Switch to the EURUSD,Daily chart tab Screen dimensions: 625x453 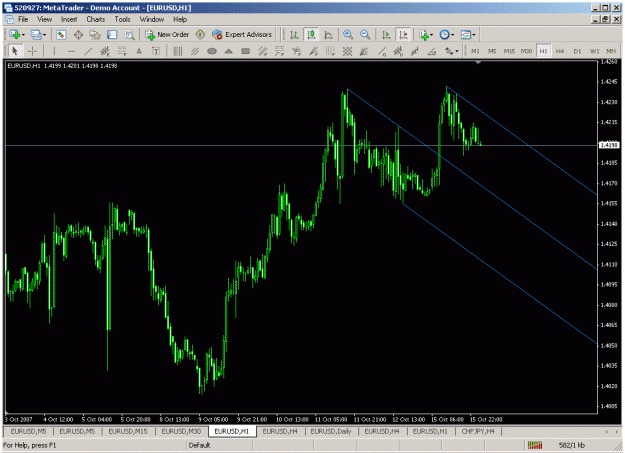click(x=331, y=431)
